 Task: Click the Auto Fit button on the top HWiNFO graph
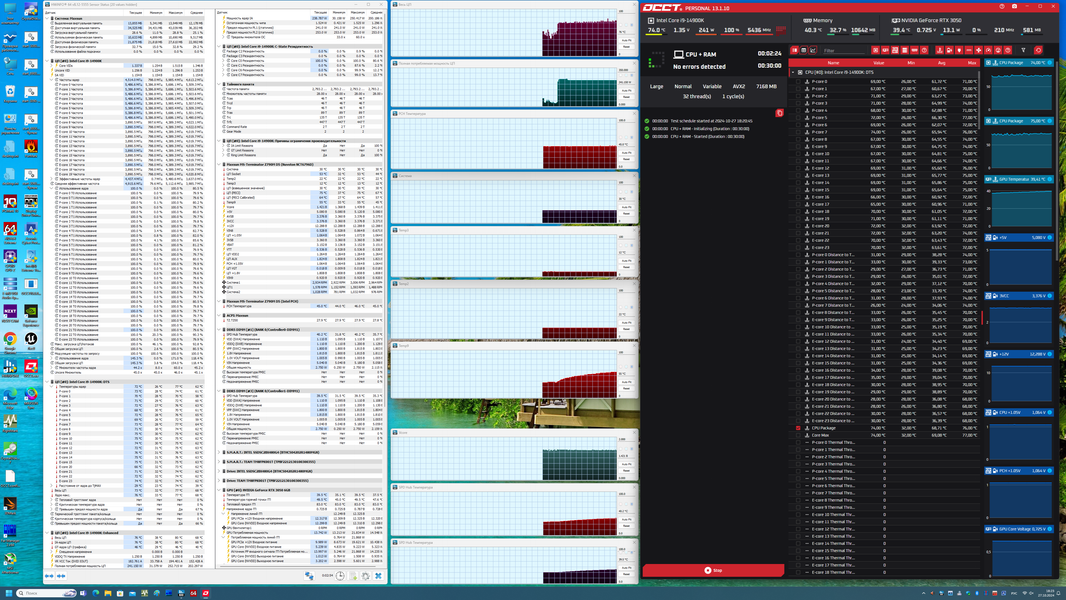tap(627, 40)
